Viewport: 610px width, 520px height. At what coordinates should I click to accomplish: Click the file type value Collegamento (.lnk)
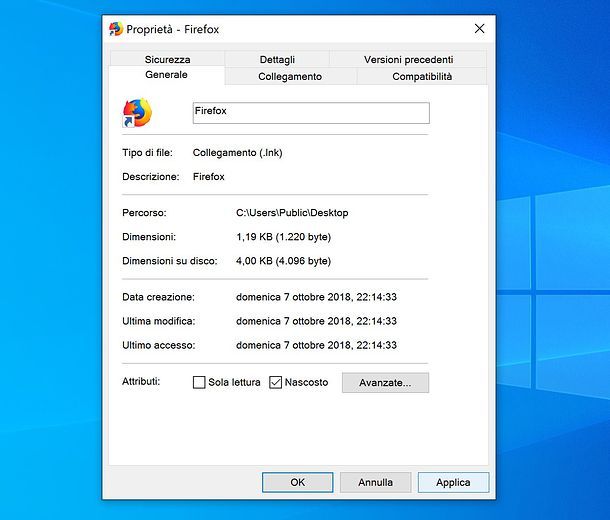[x=237, y=153]
